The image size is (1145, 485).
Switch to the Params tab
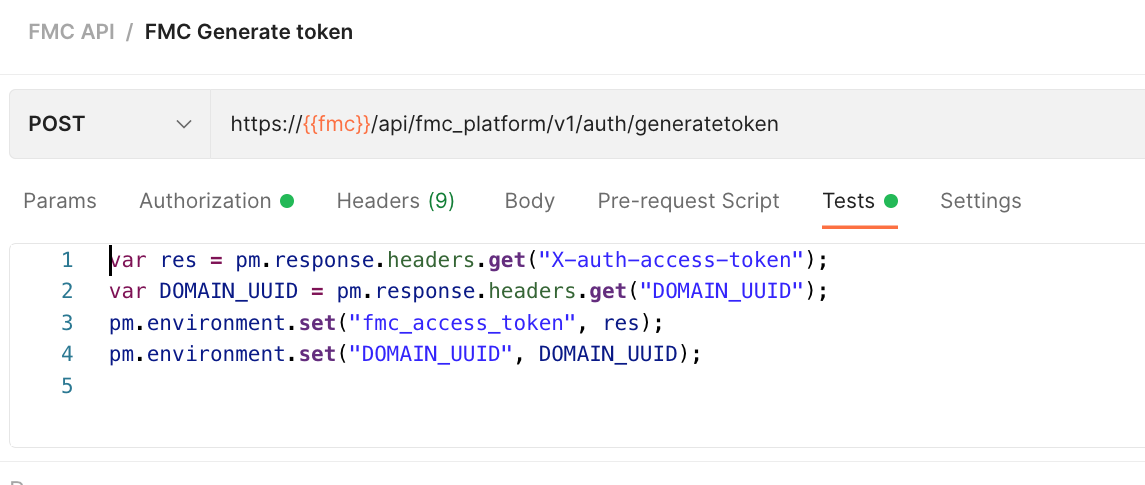point(60,201)
